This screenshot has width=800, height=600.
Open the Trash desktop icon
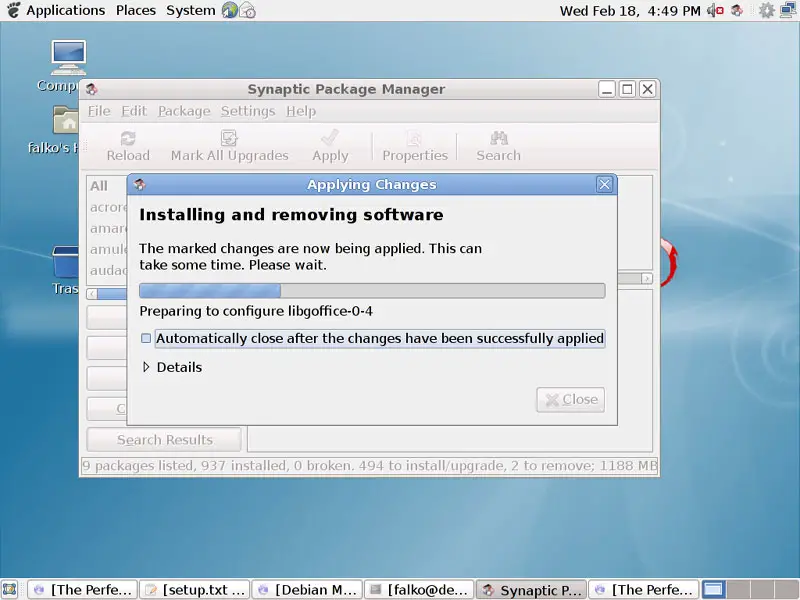(x=65, y=262)
